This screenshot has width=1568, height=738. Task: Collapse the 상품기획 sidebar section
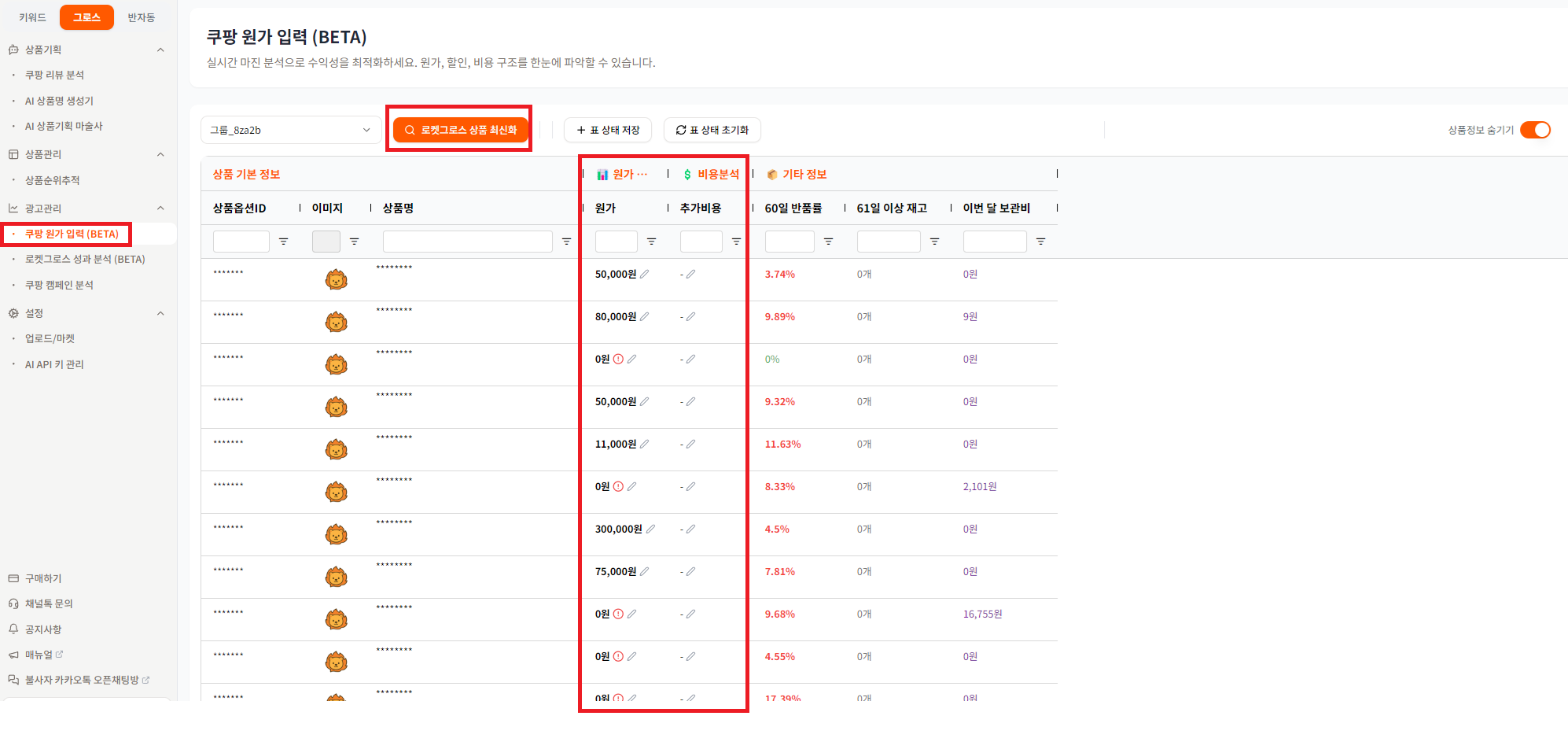point(160,50)
